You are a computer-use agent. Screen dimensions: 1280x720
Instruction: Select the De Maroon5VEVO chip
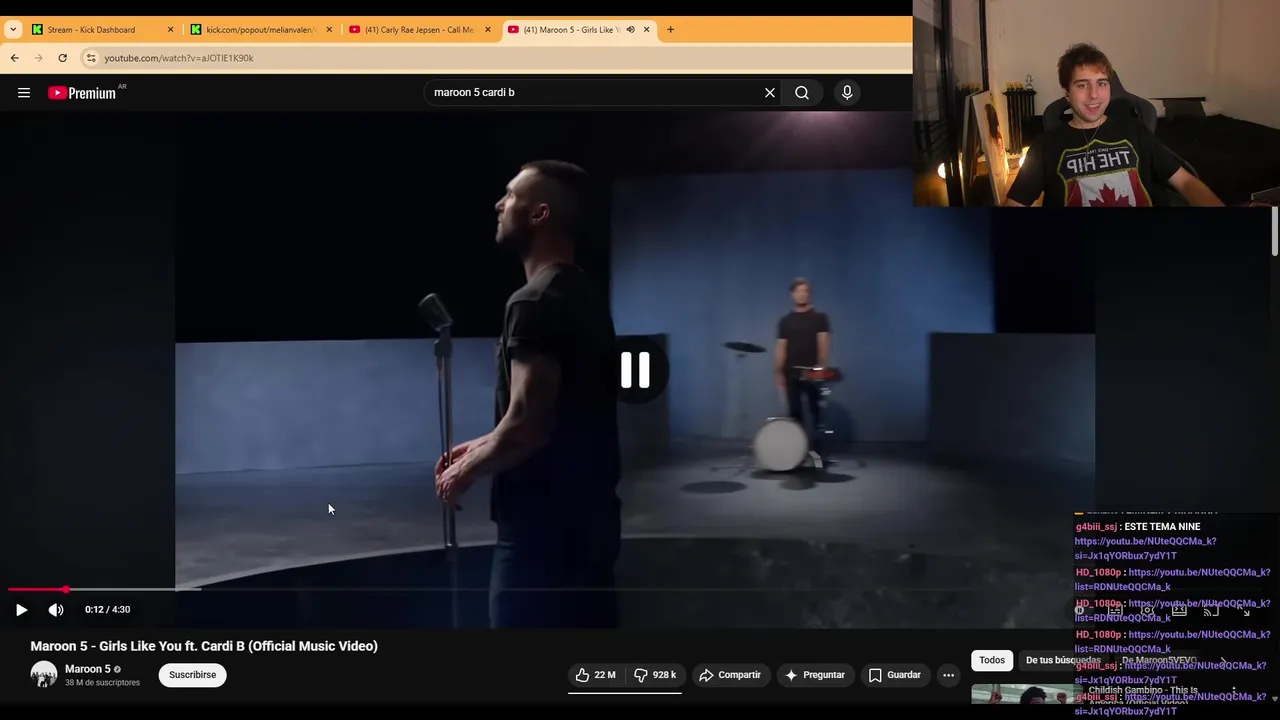[x=1158, y=660]
